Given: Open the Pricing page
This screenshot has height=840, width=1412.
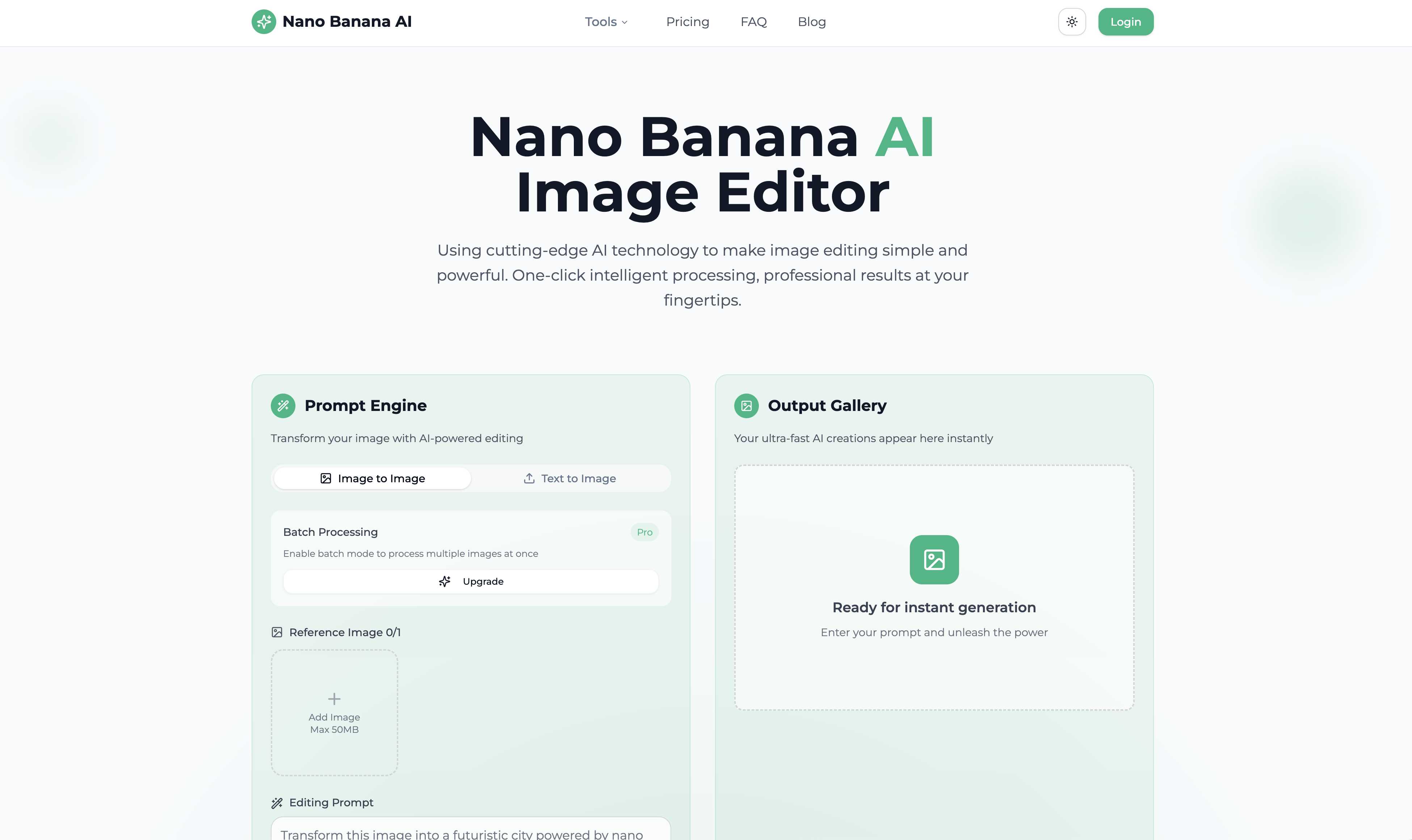Looking at the screenshot, I should coord(688,21).
